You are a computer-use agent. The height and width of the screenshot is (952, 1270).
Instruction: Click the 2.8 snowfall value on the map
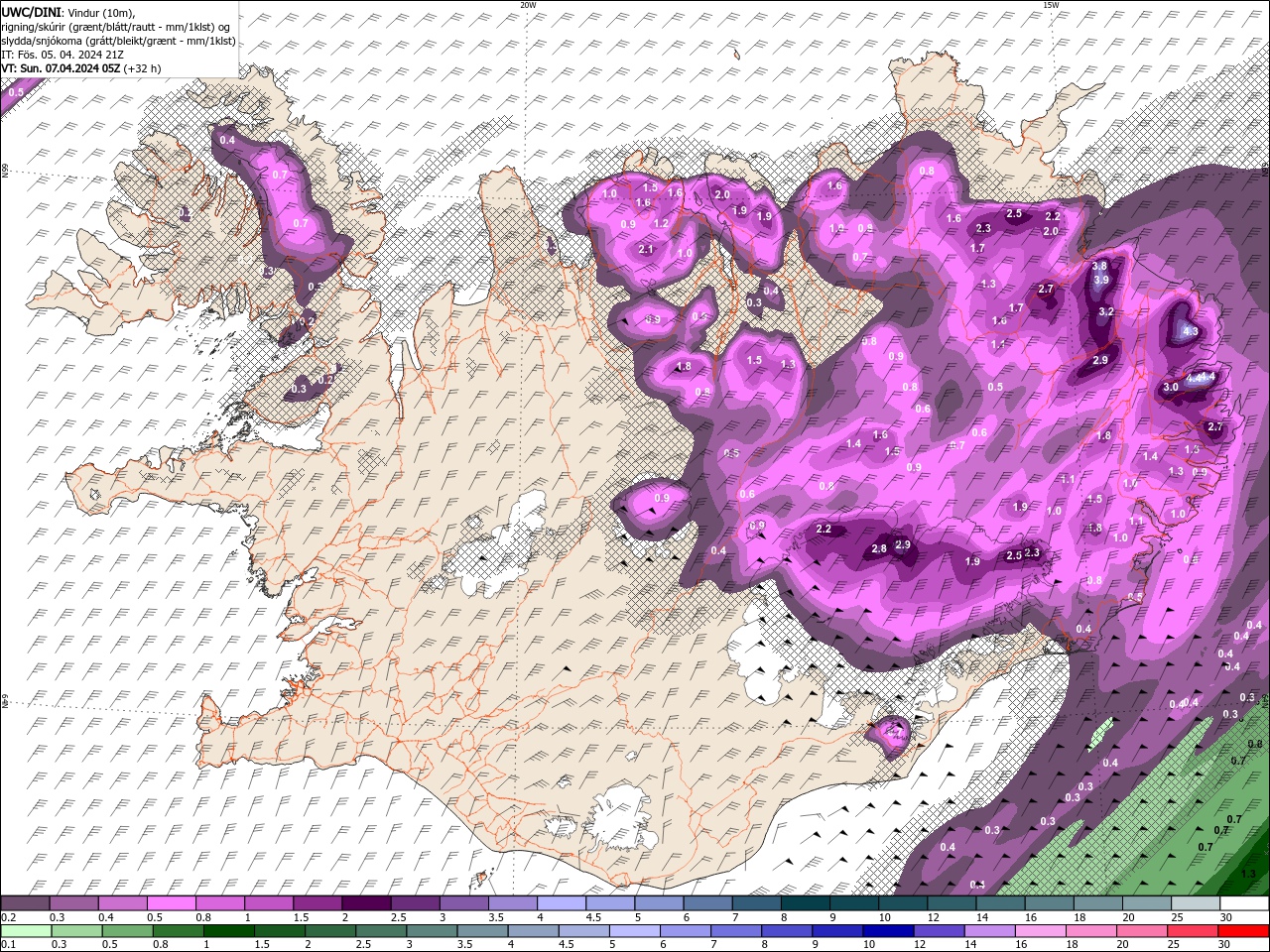(878, 548)
